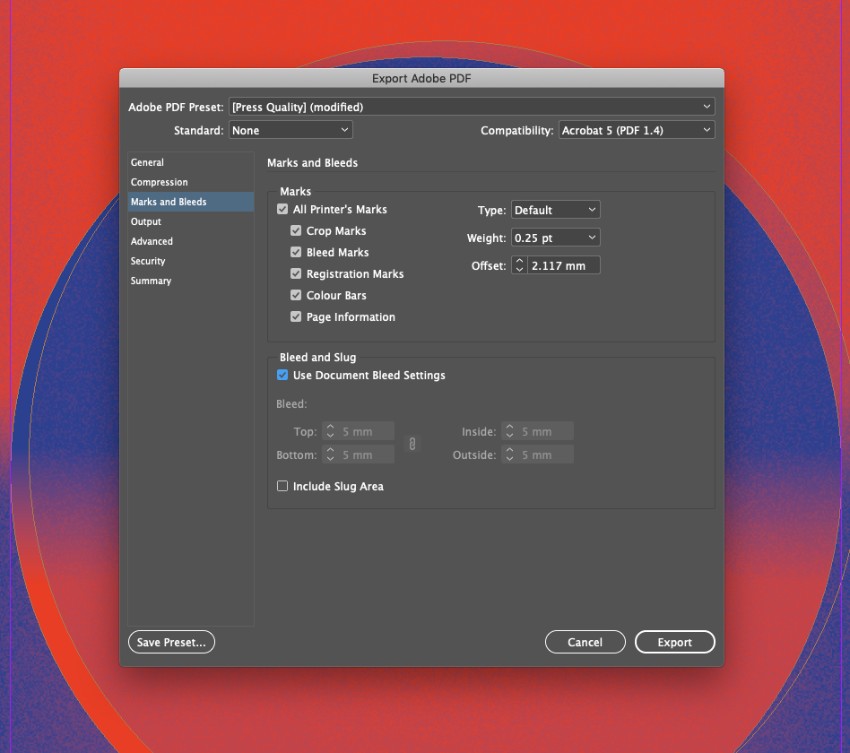Toggle Page Information checkbox

[x=295, y=317]
